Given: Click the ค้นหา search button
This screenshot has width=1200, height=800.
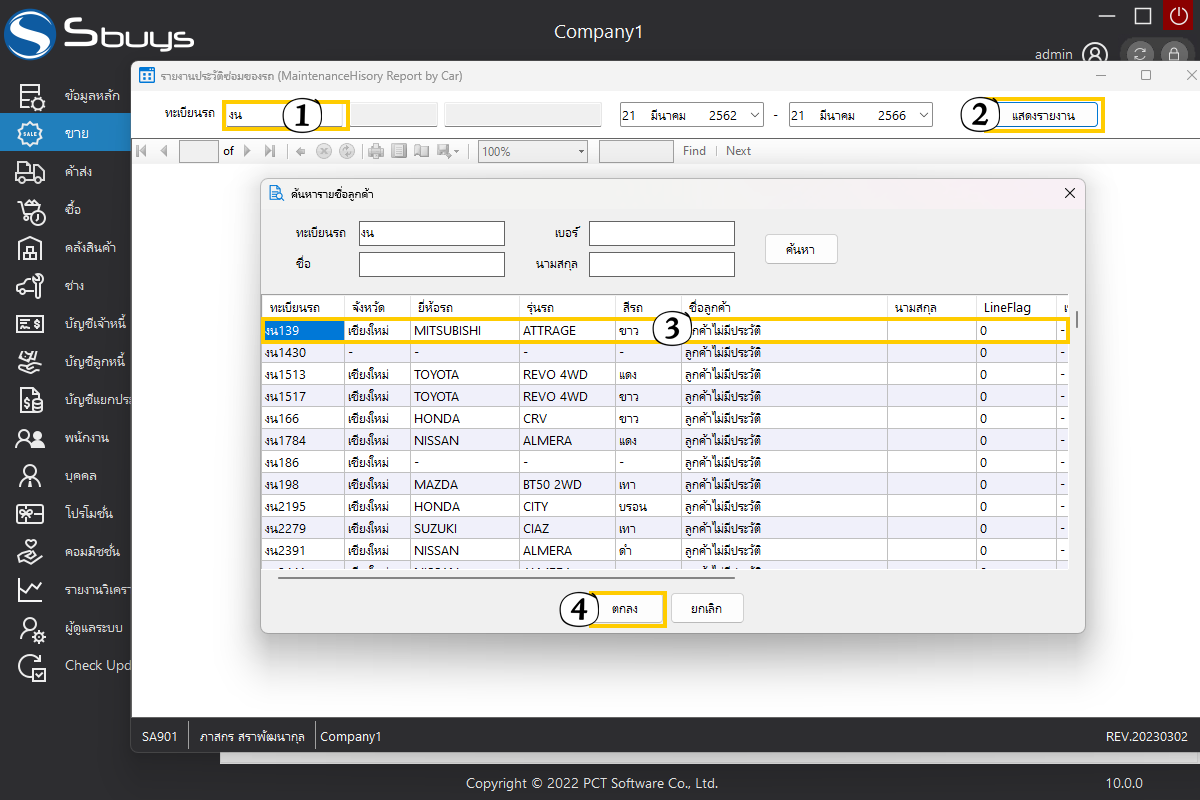Looking at the screenshot, I should [800, 250].
